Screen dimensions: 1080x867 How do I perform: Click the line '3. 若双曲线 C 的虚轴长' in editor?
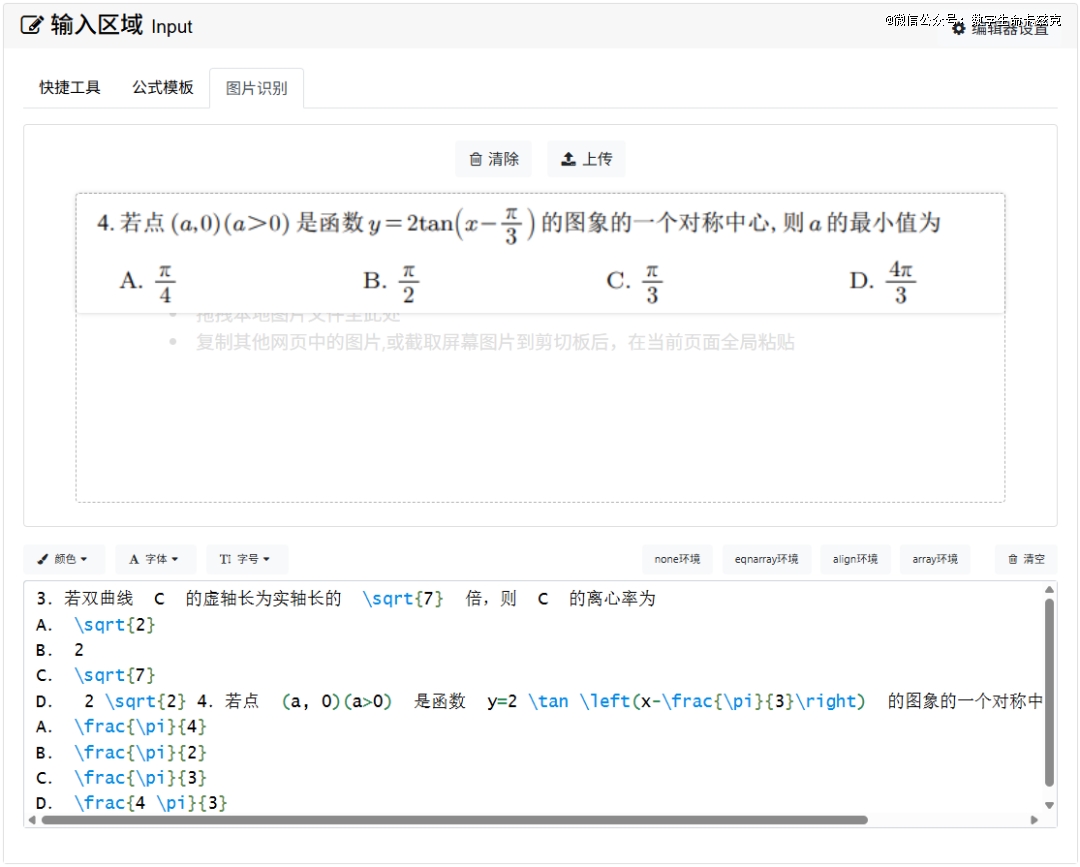click(x=346, y=598)
